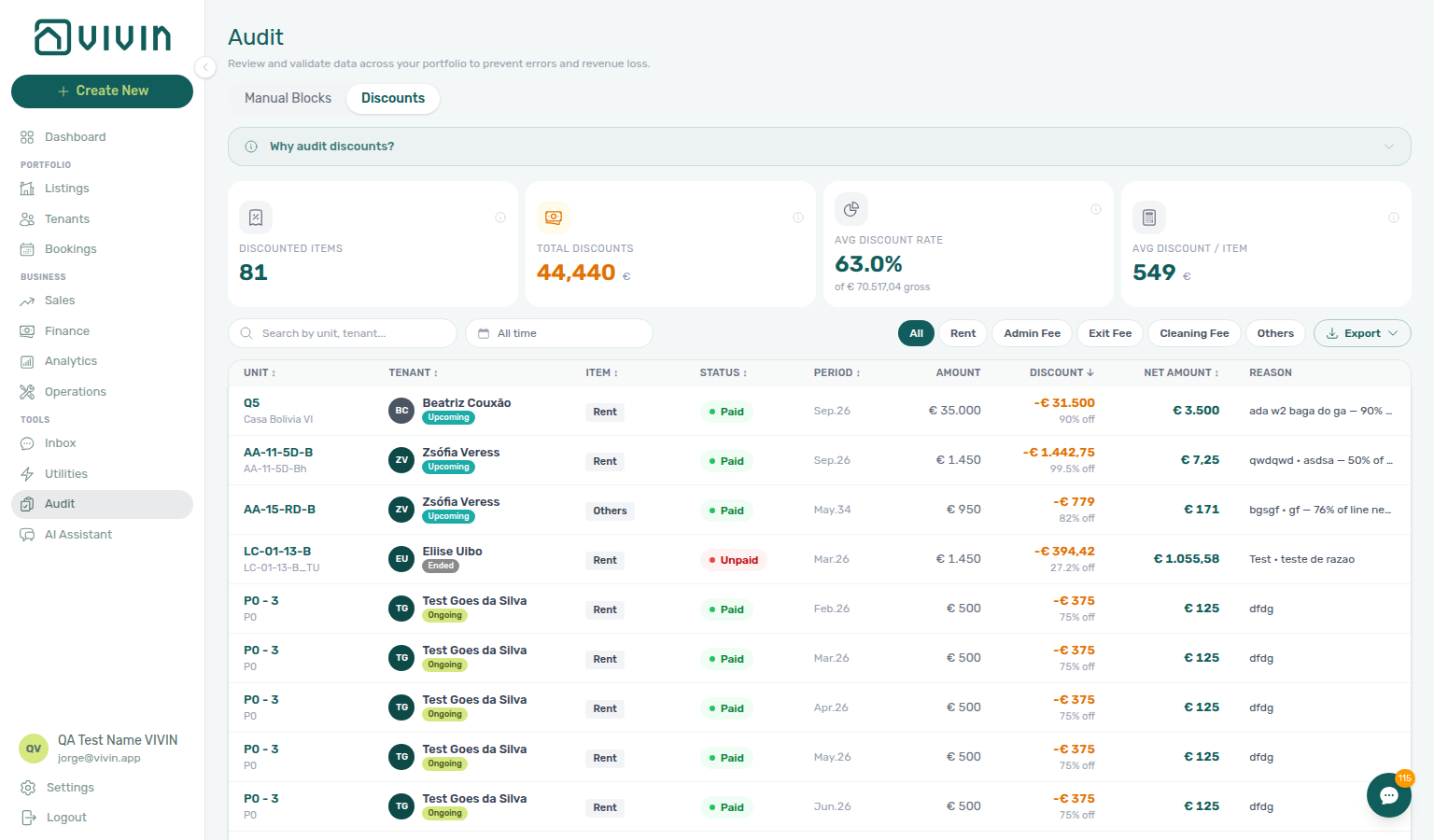The width and height of the screenshot is (1434, 840).
Task: Go to Operations
Action: pyautogui.click(x=103, y=392)
